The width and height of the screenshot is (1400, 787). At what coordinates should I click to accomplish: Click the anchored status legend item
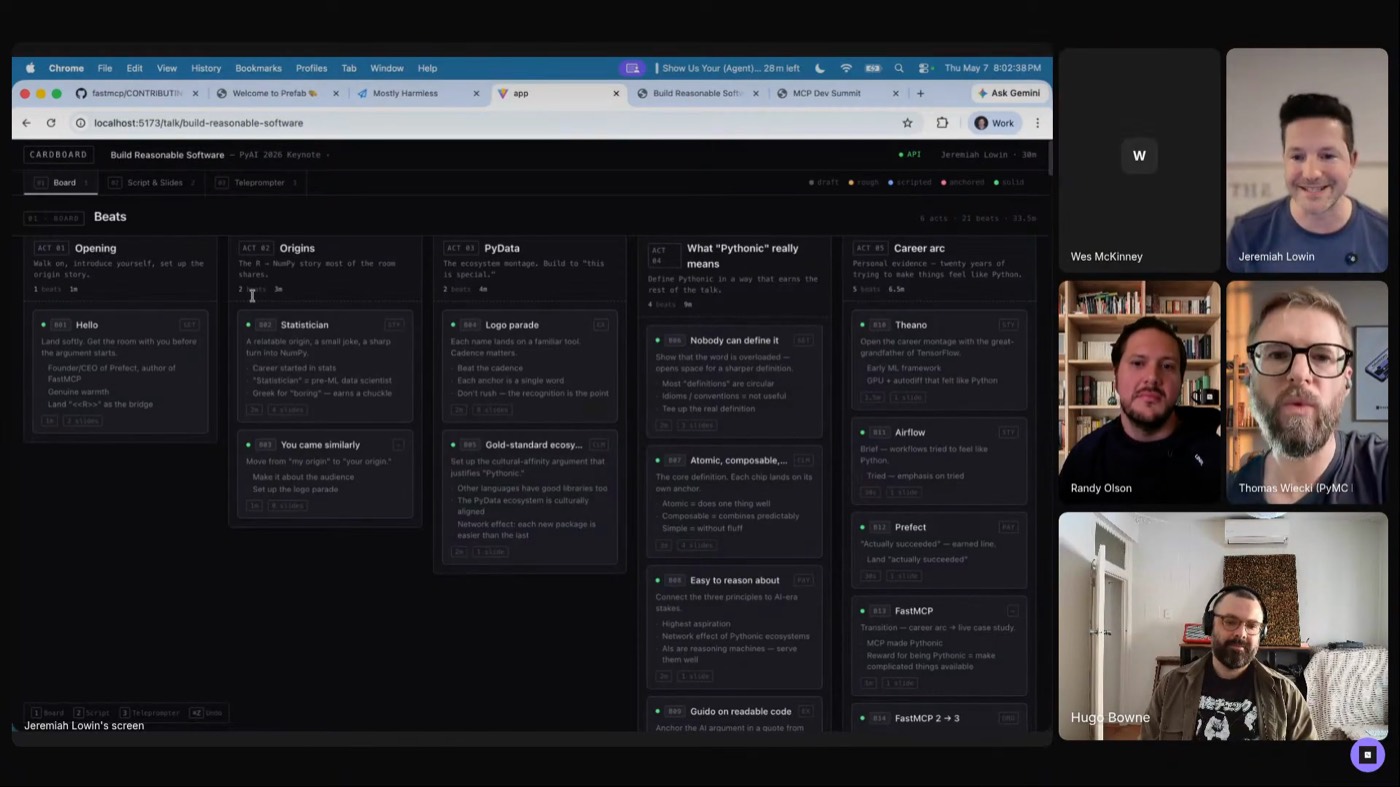click(x=962, y=183)
